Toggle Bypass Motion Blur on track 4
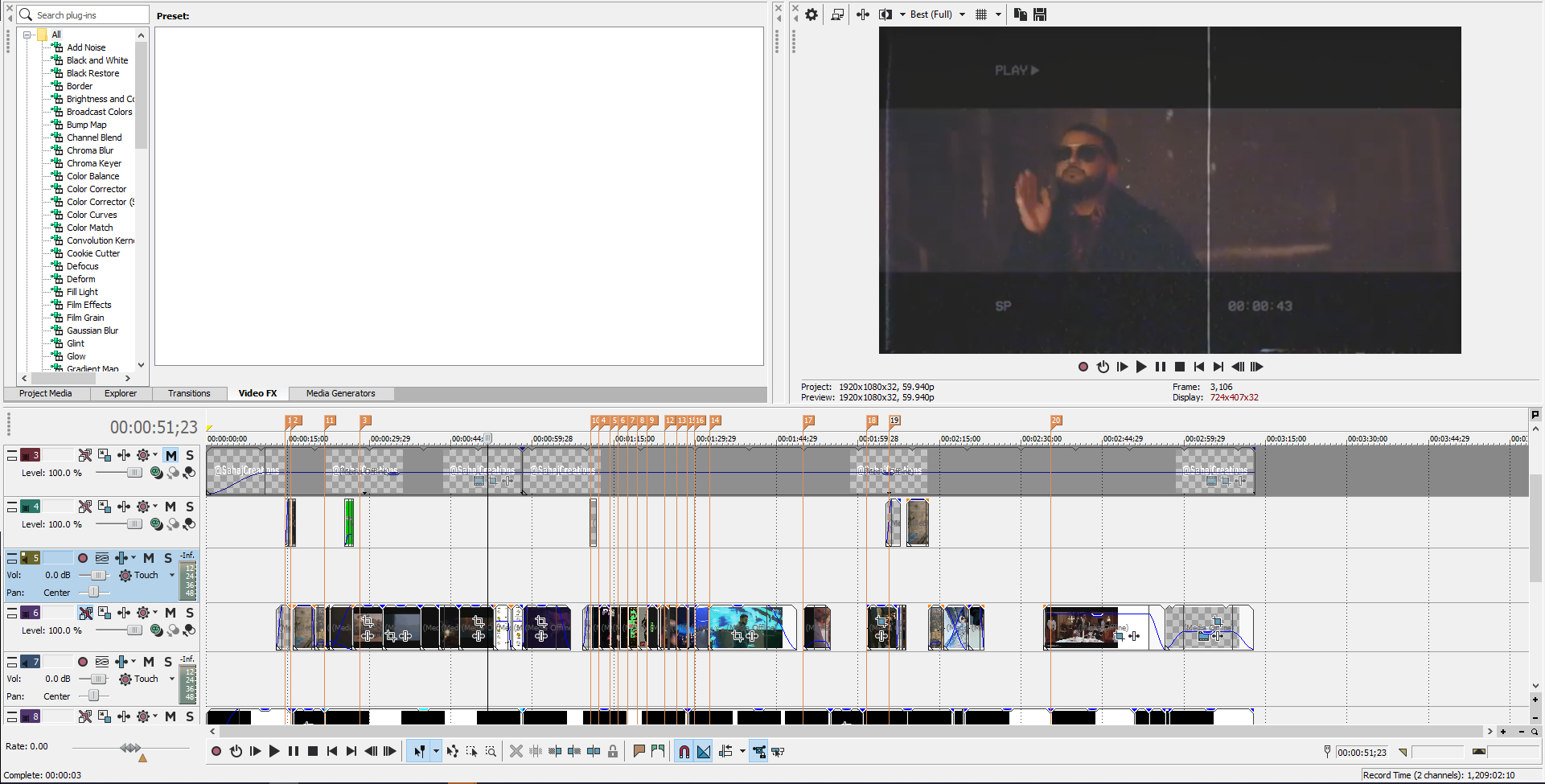The width and height of the screenshot is (1545, 784). (x=84, y=507)
